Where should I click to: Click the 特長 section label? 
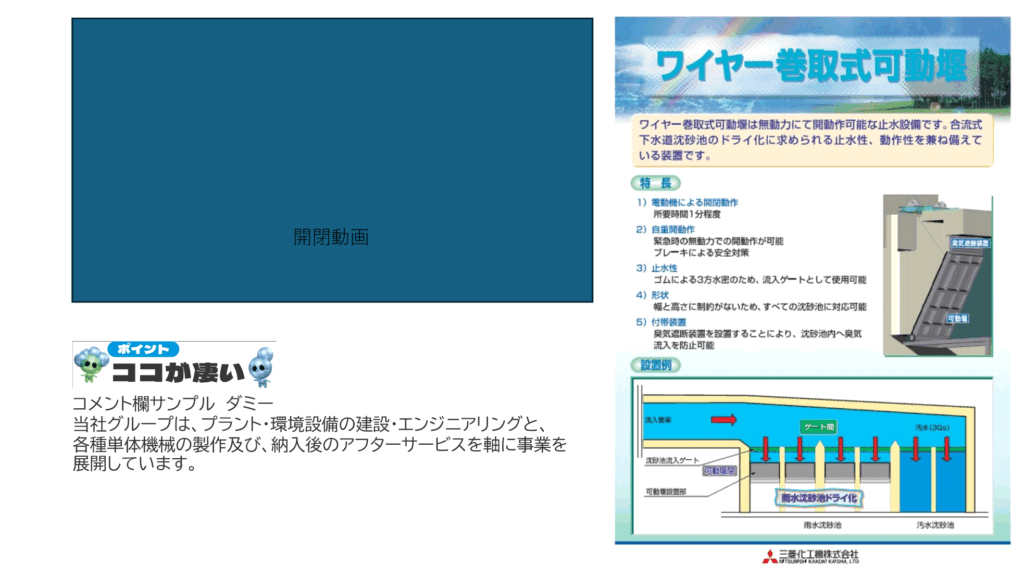click(656, 183)
